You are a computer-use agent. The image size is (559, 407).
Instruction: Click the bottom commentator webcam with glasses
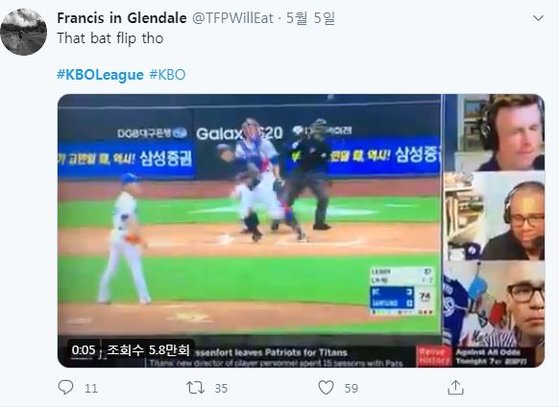(x=494, y=304)
